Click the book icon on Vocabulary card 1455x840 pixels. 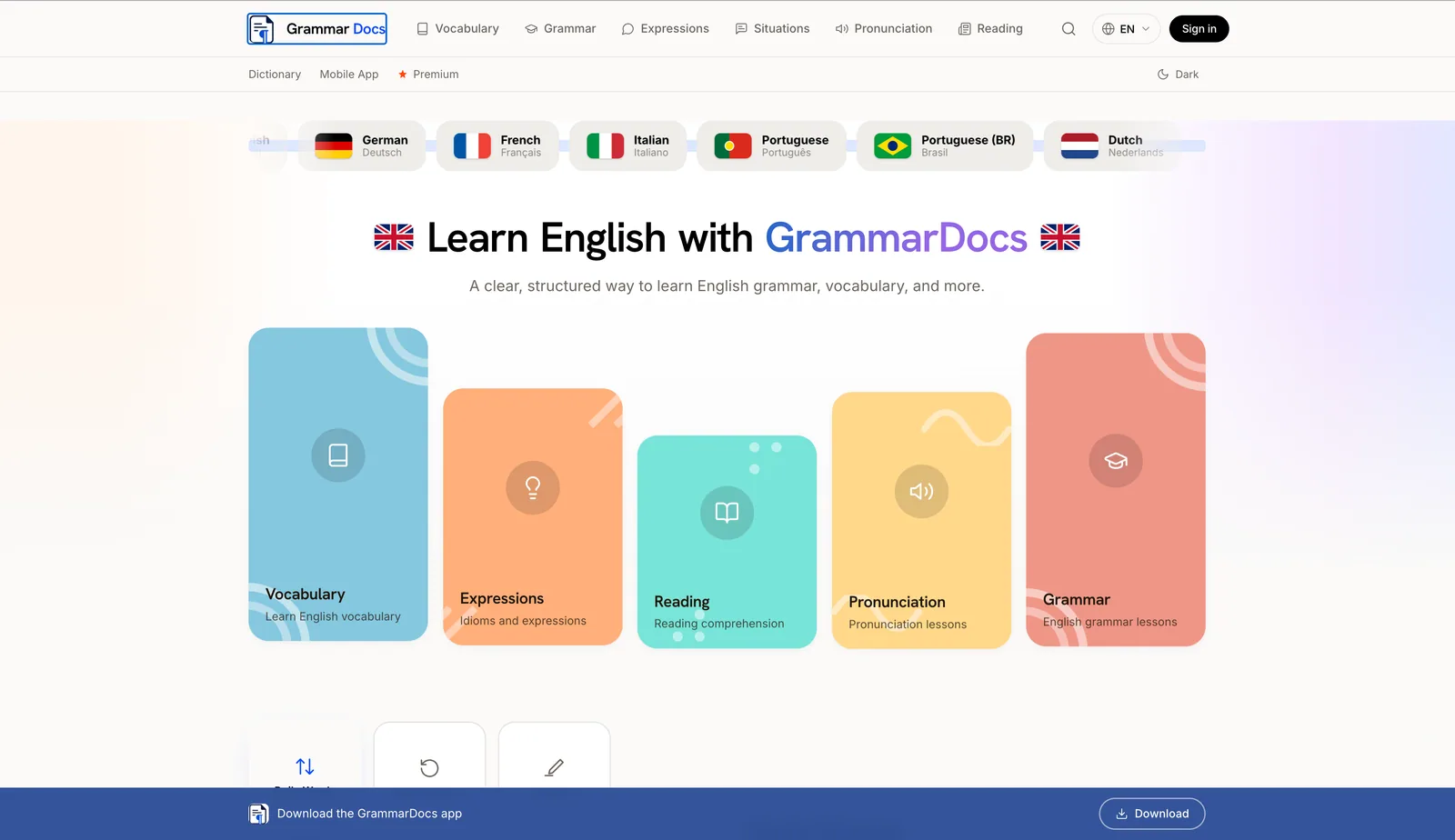(x=338, y=455)
